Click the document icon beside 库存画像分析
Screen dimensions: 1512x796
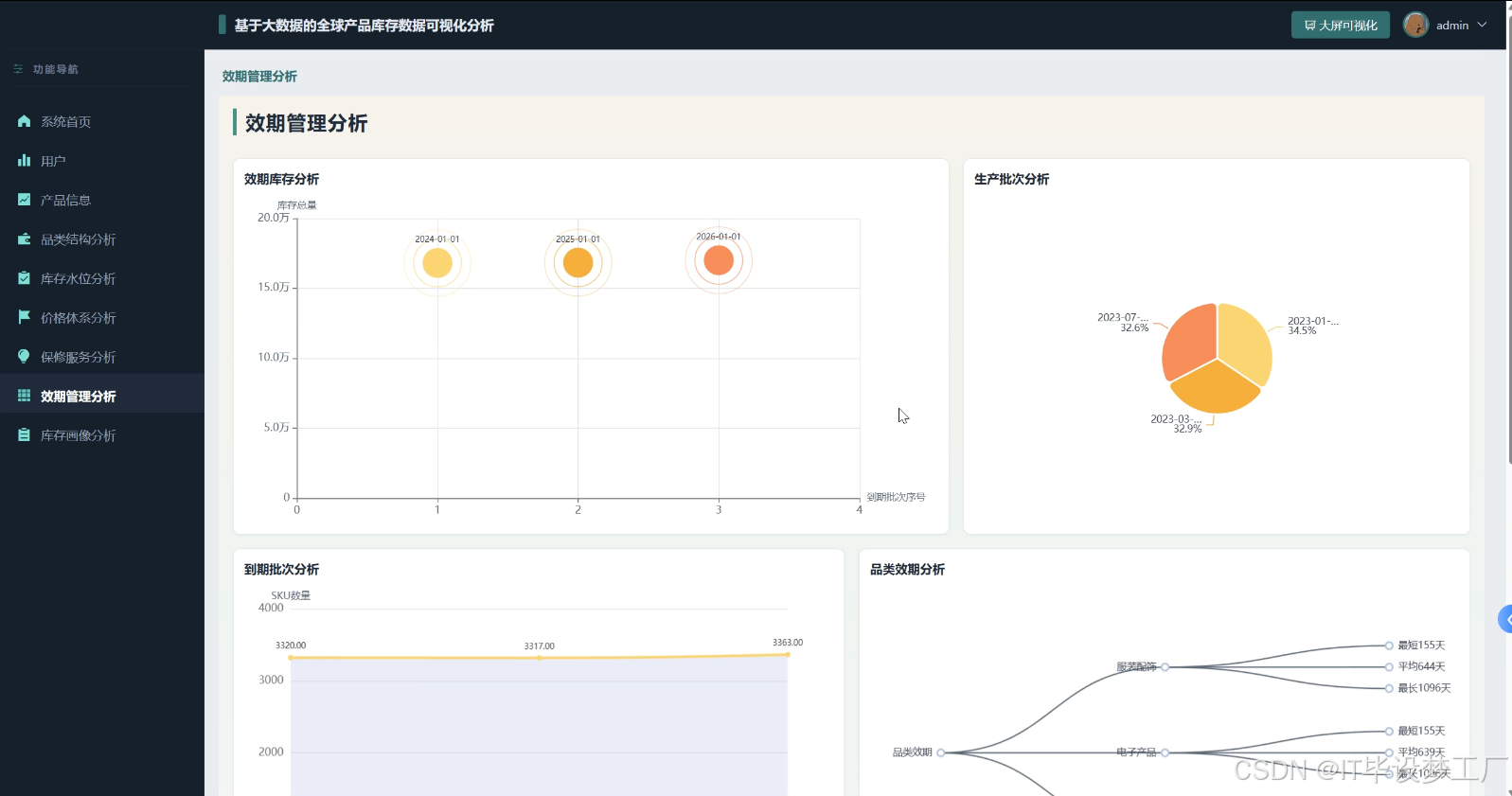click(24, 435)
